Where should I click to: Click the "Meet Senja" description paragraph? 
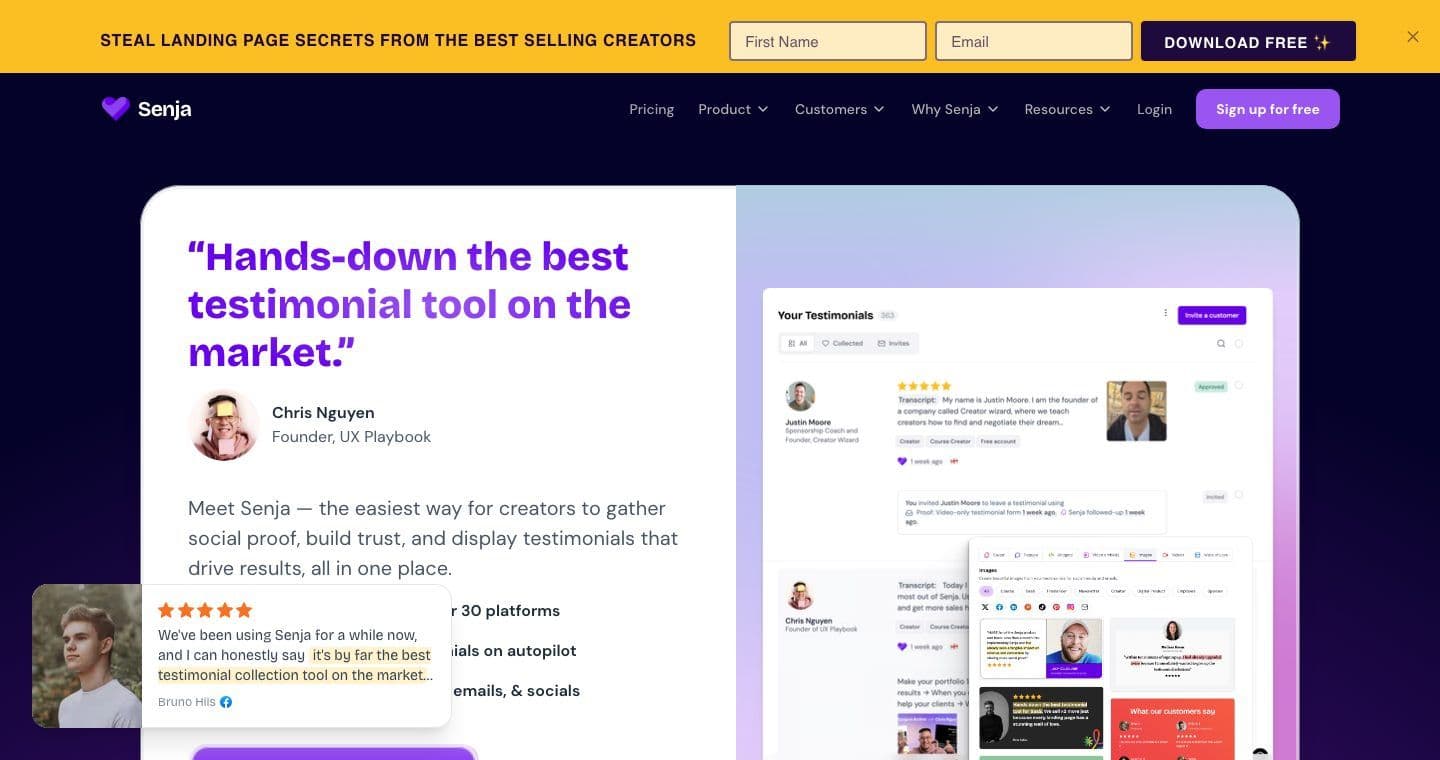click(433, 538)
